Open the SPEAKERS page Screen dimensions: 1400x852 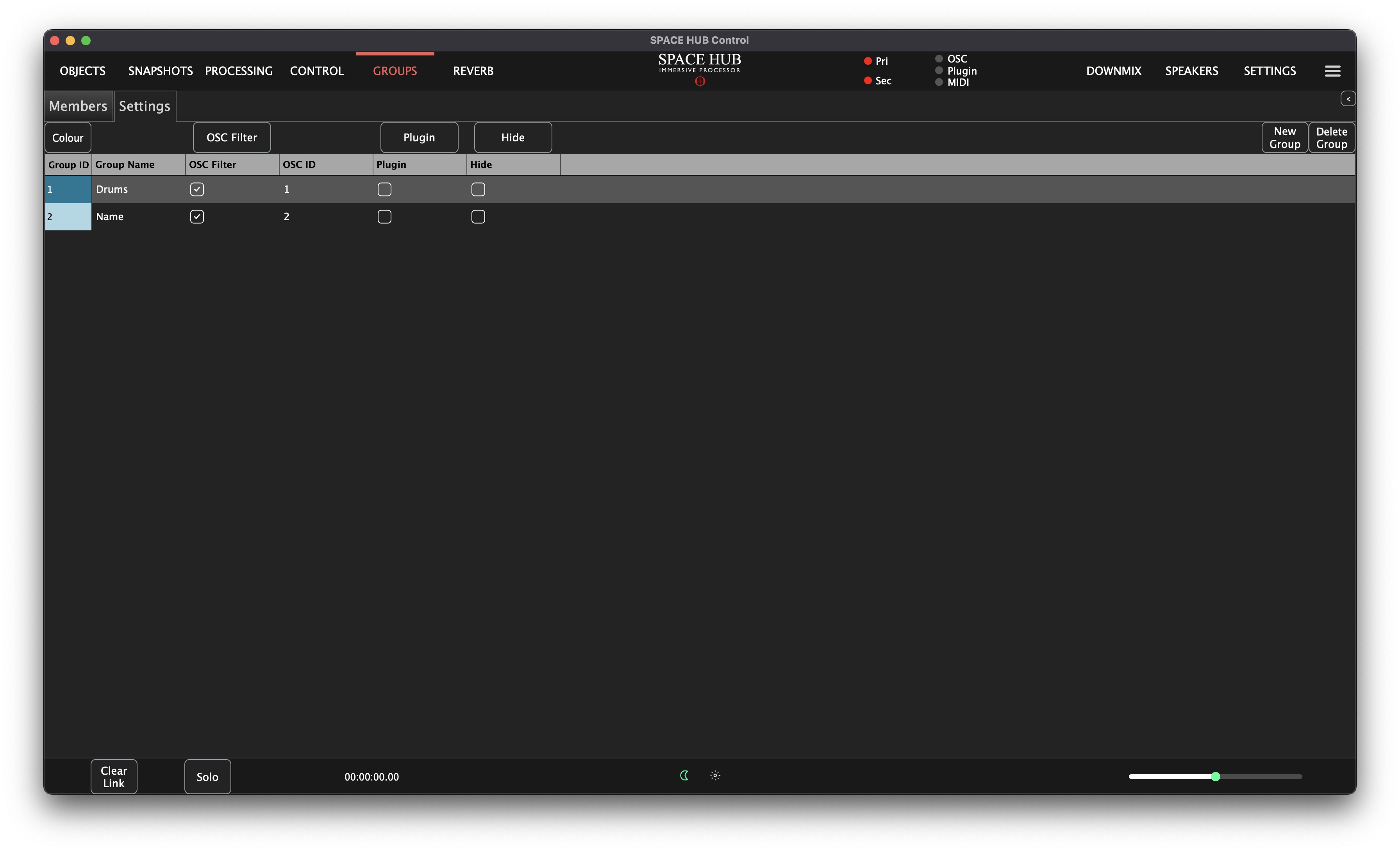coord(1191,71)
